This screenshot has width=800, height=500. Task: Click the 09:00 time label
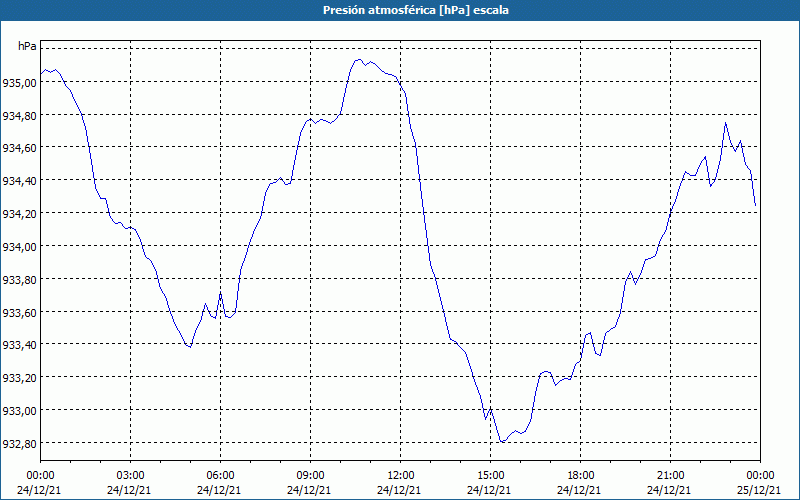(x=310, y=476)
